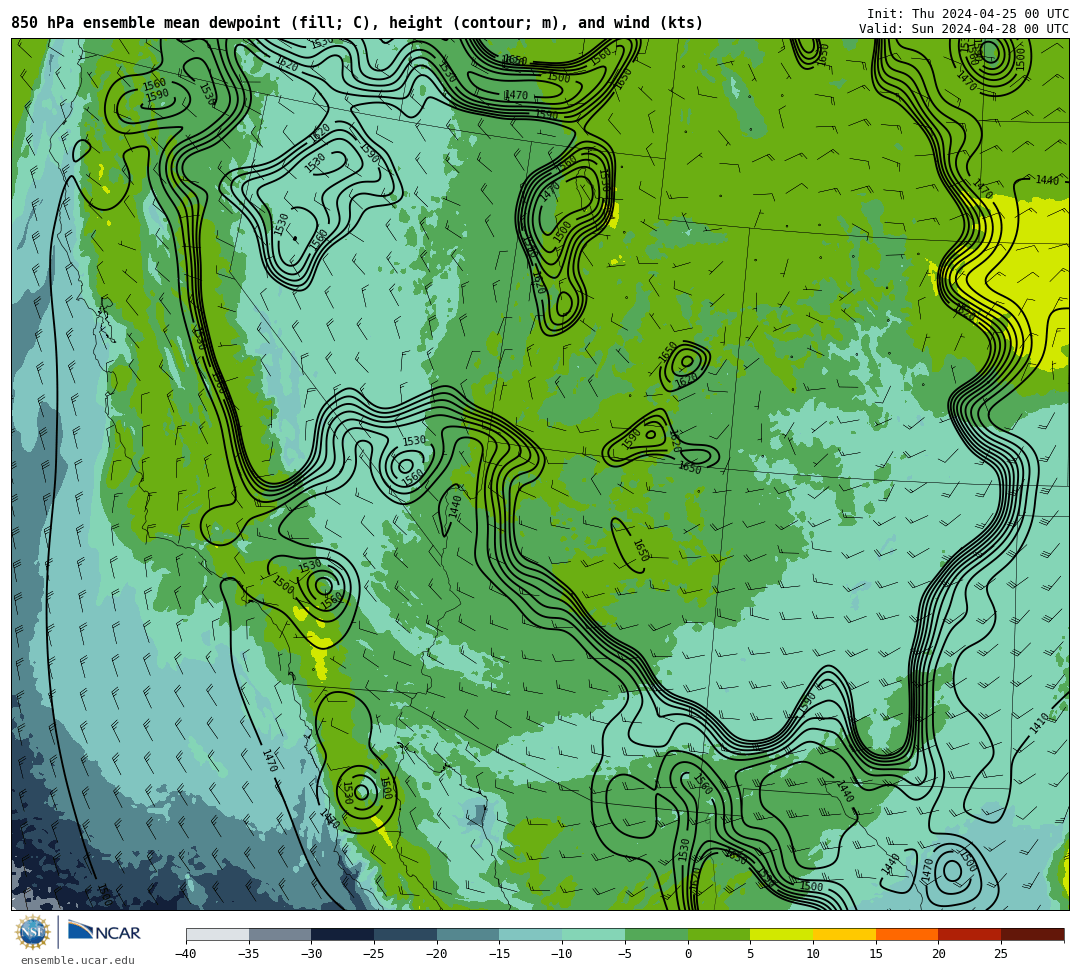Click the -10 colorbar tick label
Screen dimensions: 1080x973
tap(562, 954)
